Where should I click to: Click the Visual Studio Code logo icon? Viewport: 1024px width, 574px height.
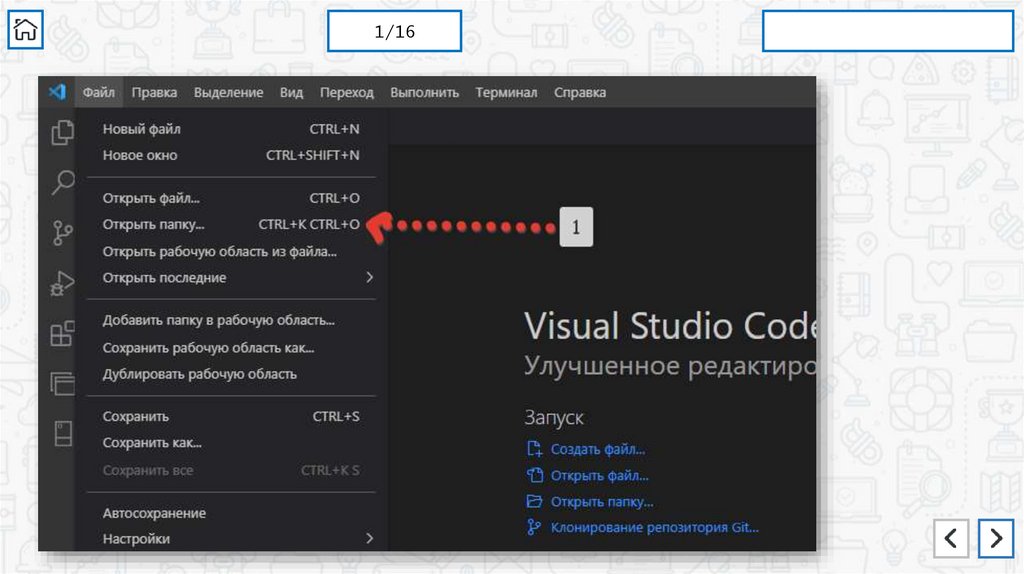tap(57, 92)
